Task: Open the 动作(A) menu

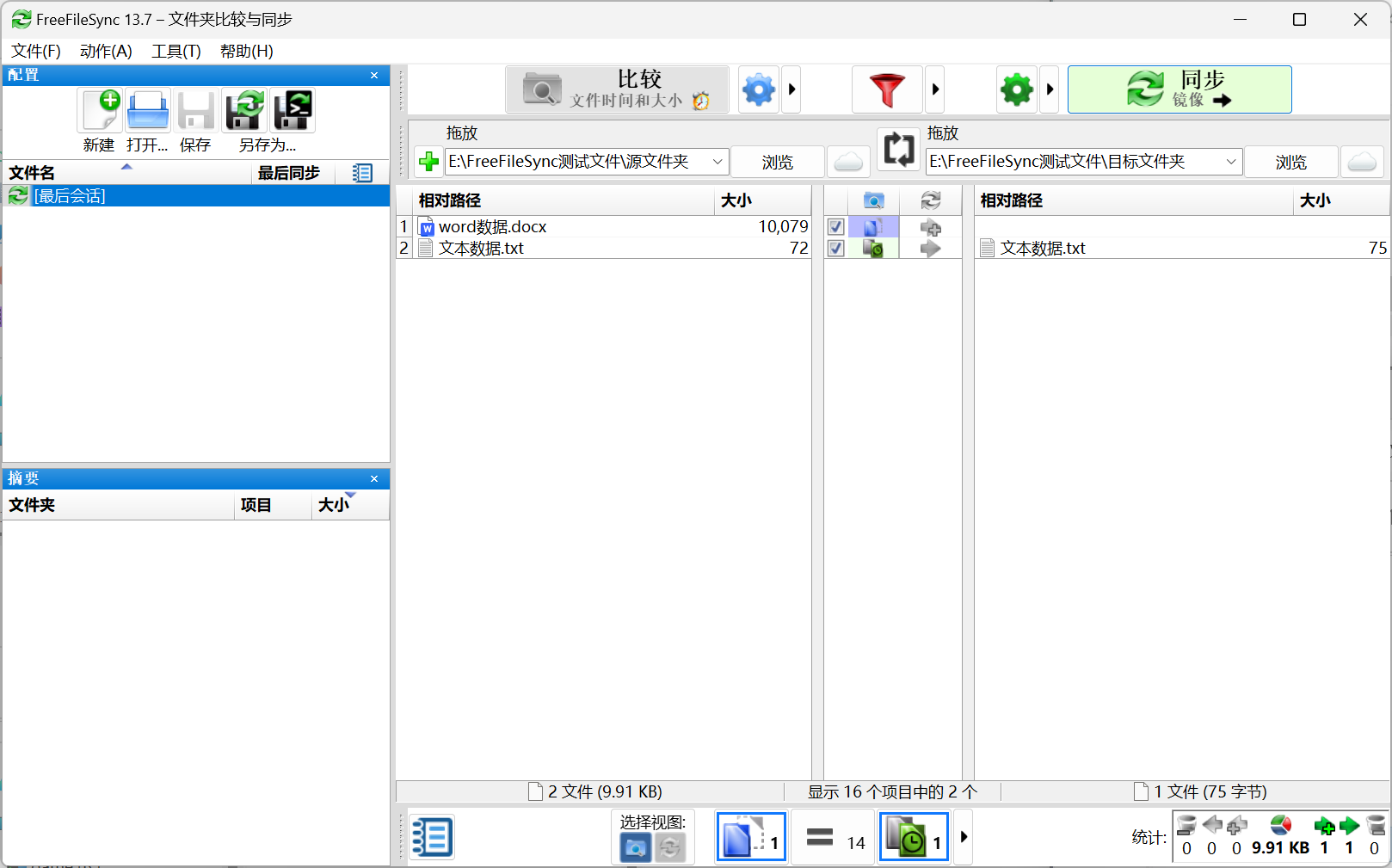Action: [105, 51]
